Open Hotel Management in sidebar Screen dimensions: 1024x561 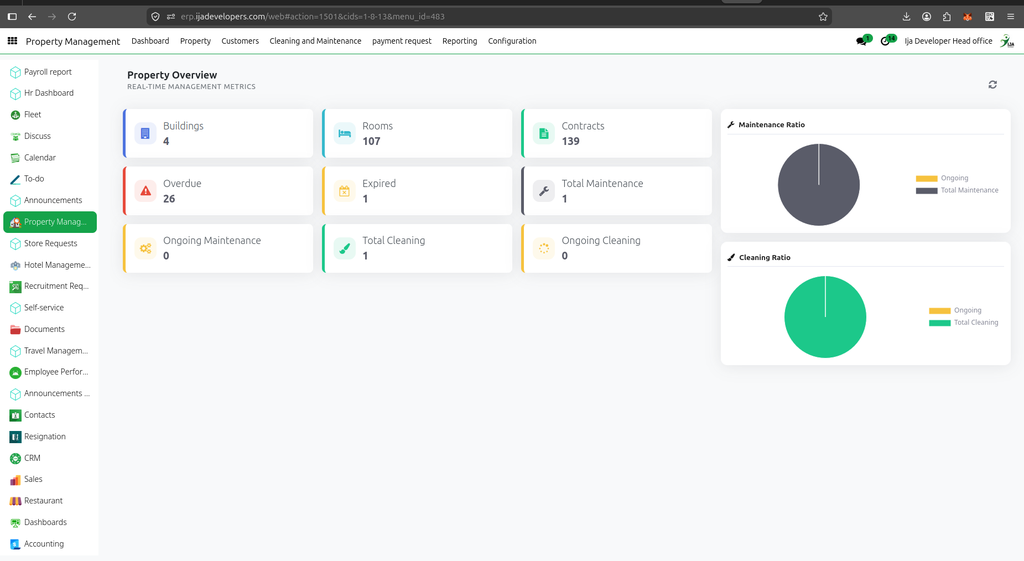click(50, 265)
